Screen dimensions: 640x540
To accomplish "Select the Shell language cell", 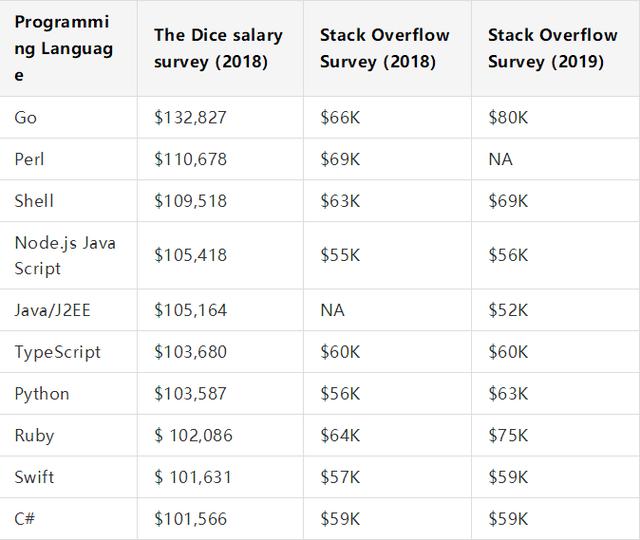I will click(x=34, y=201).
